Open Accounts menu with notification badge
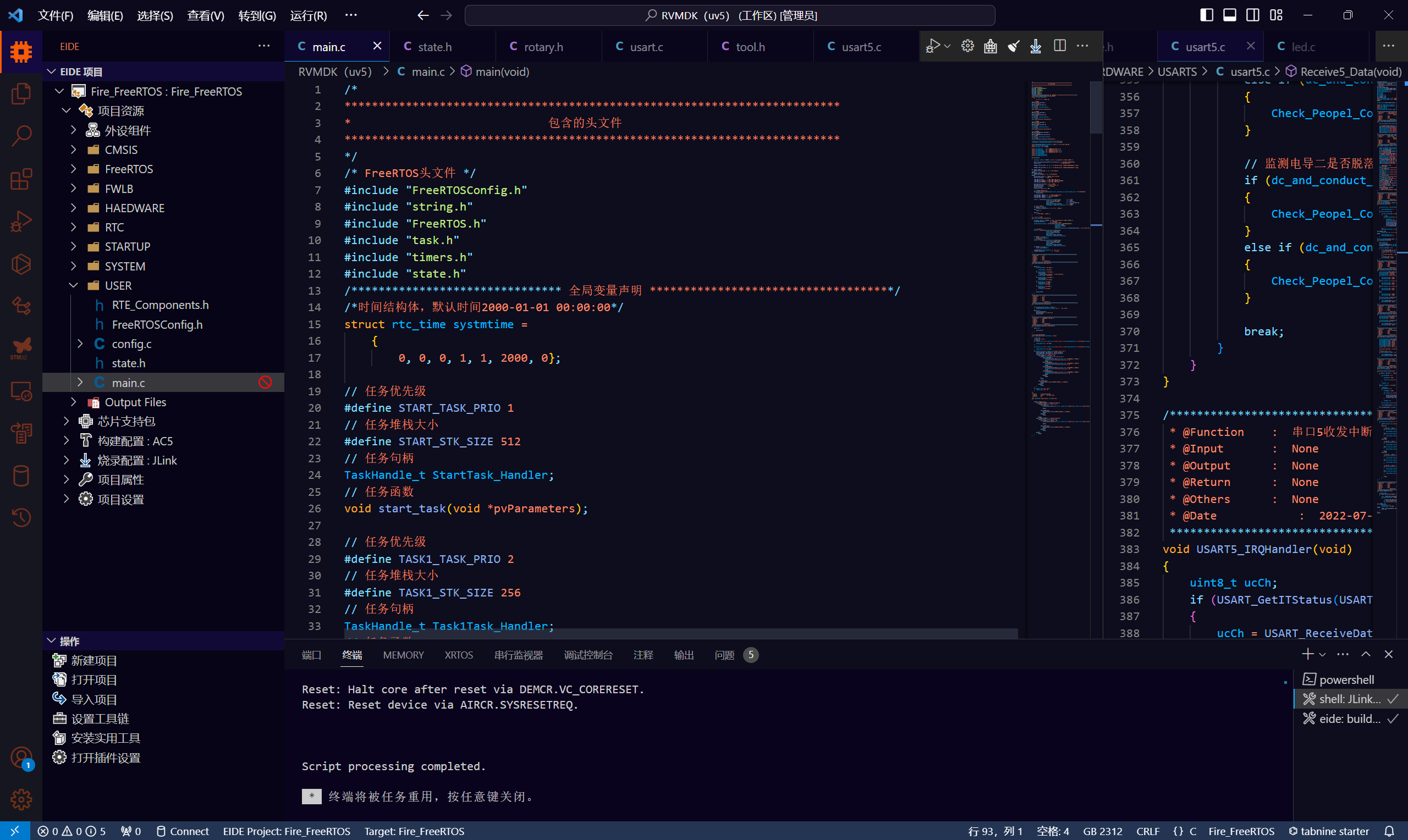Viewport: 1408px width, 840px height. [x=21, y=758]
